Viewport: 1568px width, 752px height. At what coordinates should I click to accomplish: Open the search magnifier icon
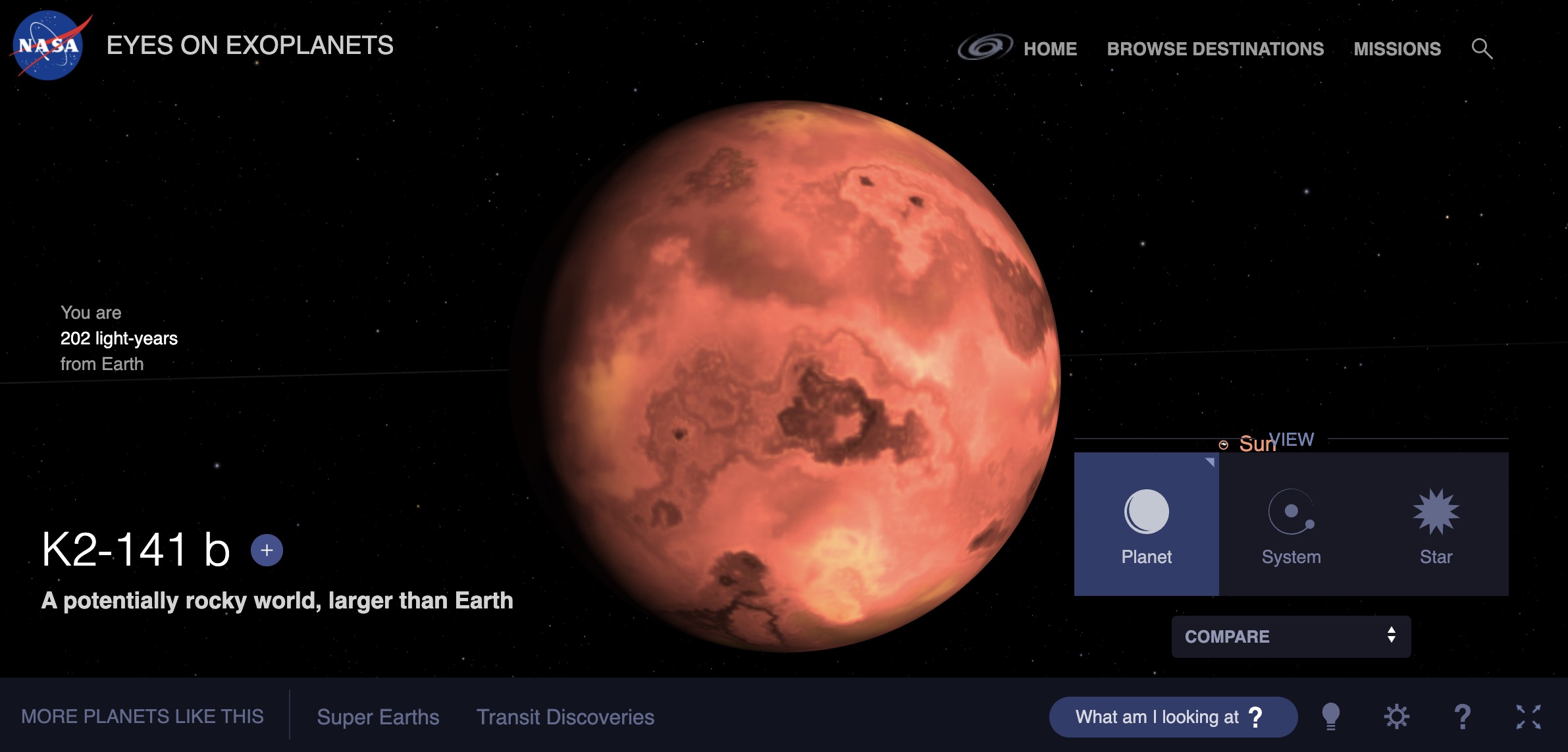click(x=1482, y=49)
